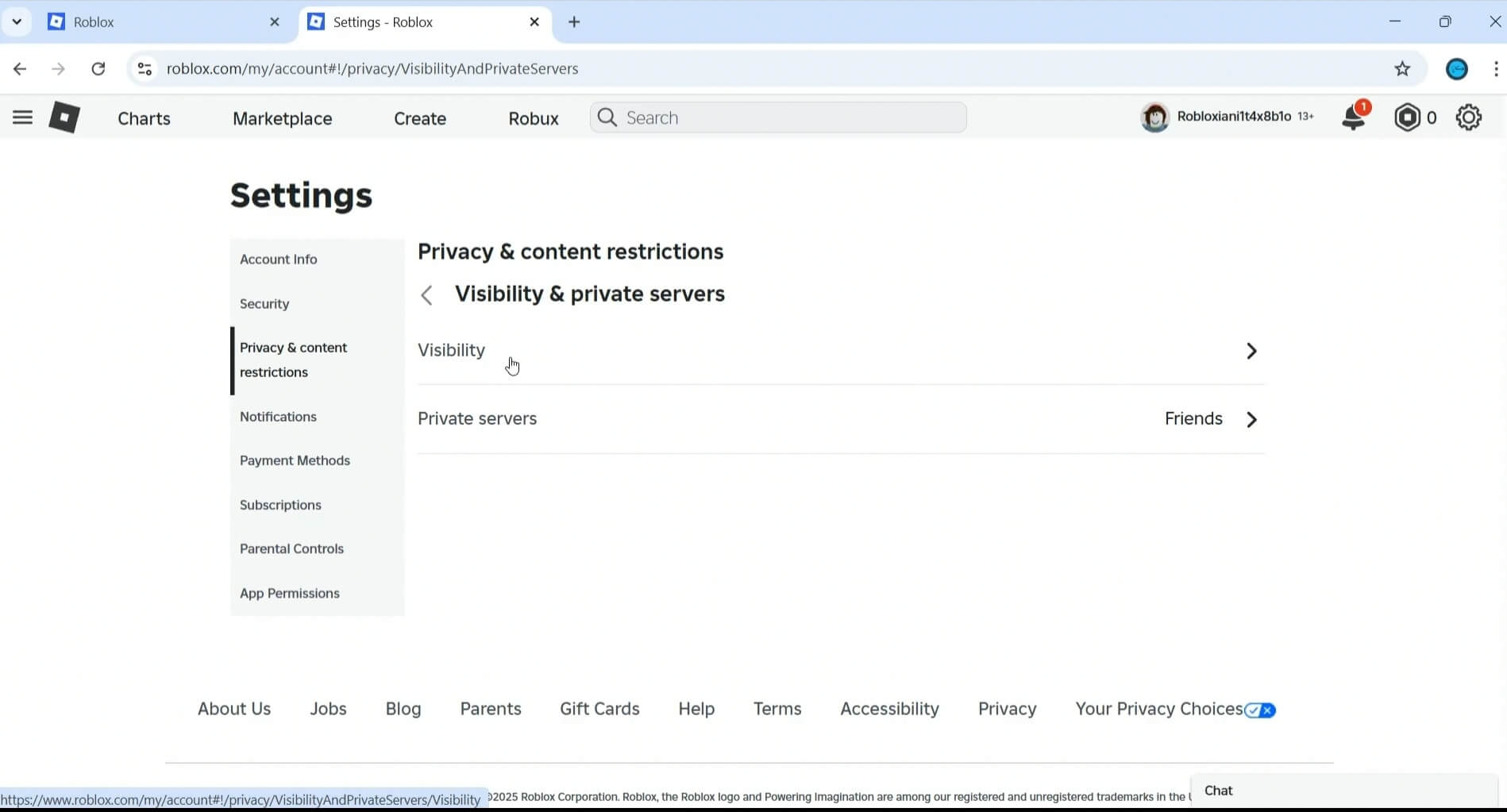1507x812 pixels.
Task: Open Create in the top navigation
Action: tap(420, 118)
